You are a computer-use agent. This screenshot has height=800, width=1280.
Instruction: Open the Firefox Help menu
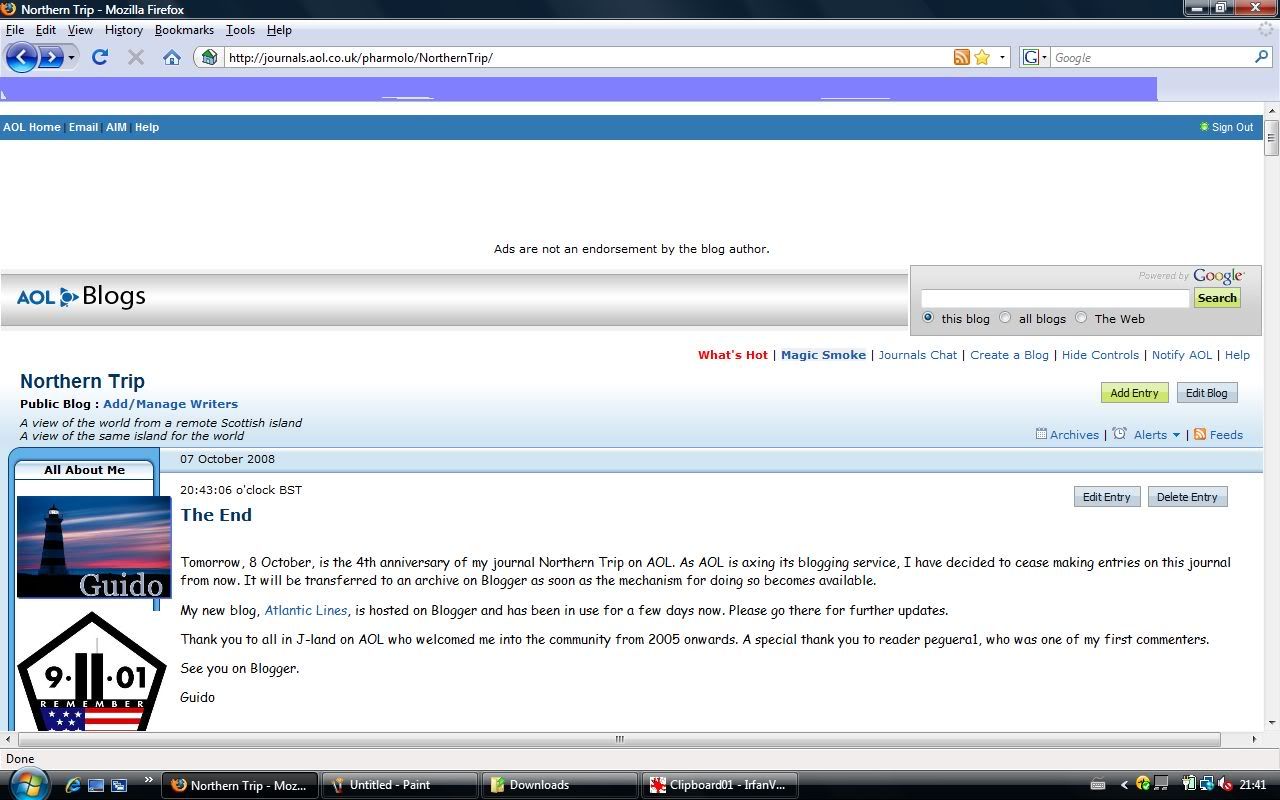click(x=279, y=30)
